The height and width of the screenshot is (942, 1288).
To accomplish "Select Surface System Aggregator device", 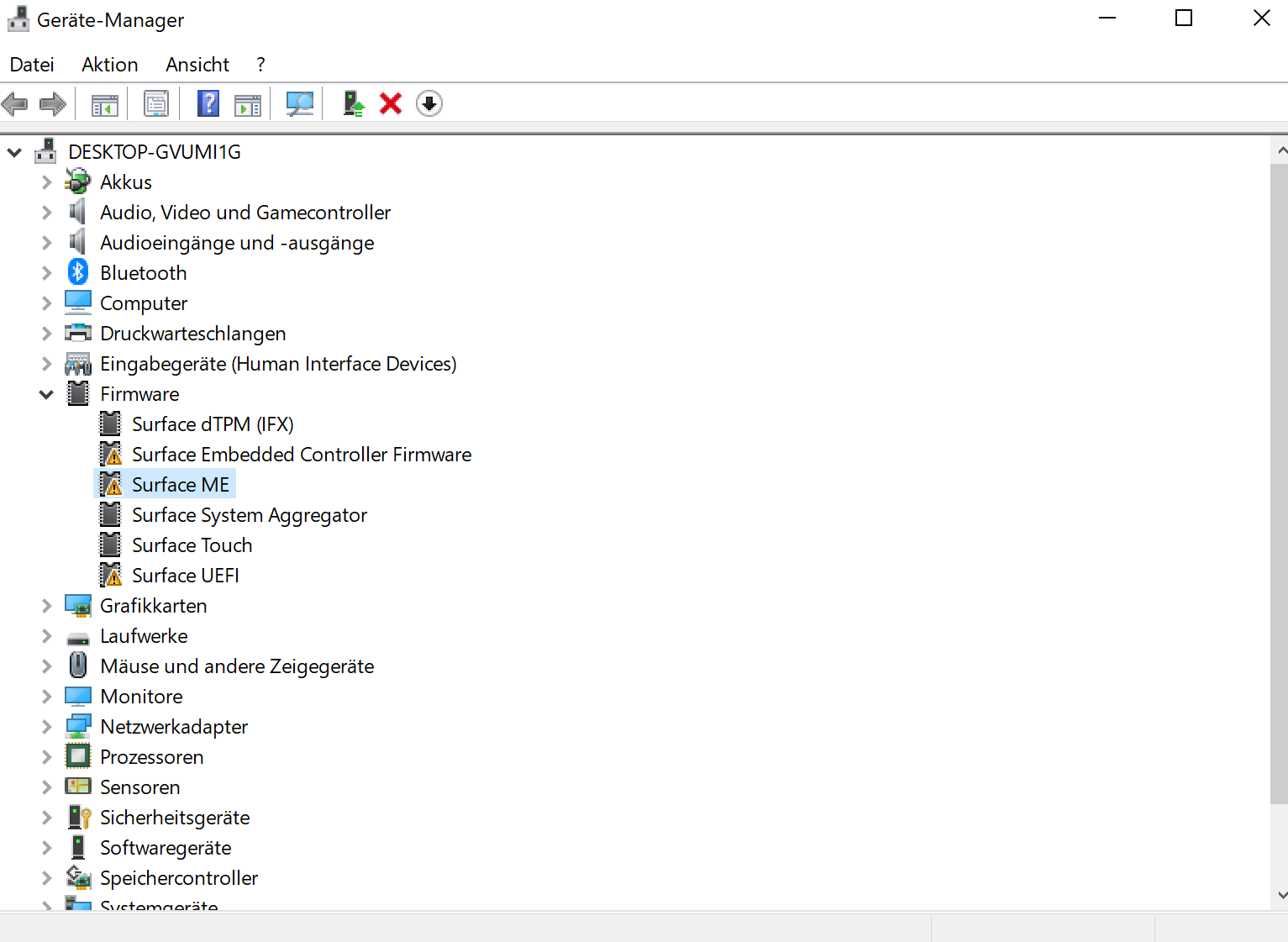I will pos(250,514).
